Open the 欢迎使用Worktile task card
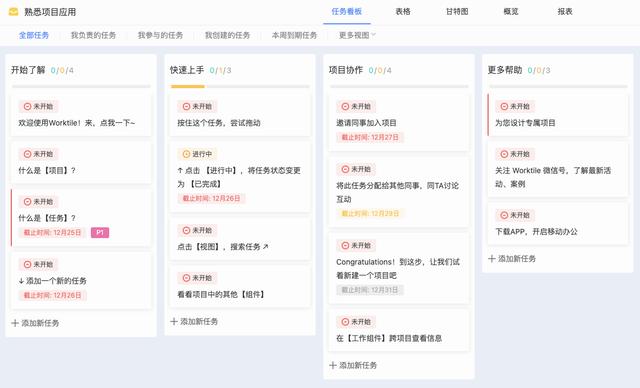 point(81,115)
